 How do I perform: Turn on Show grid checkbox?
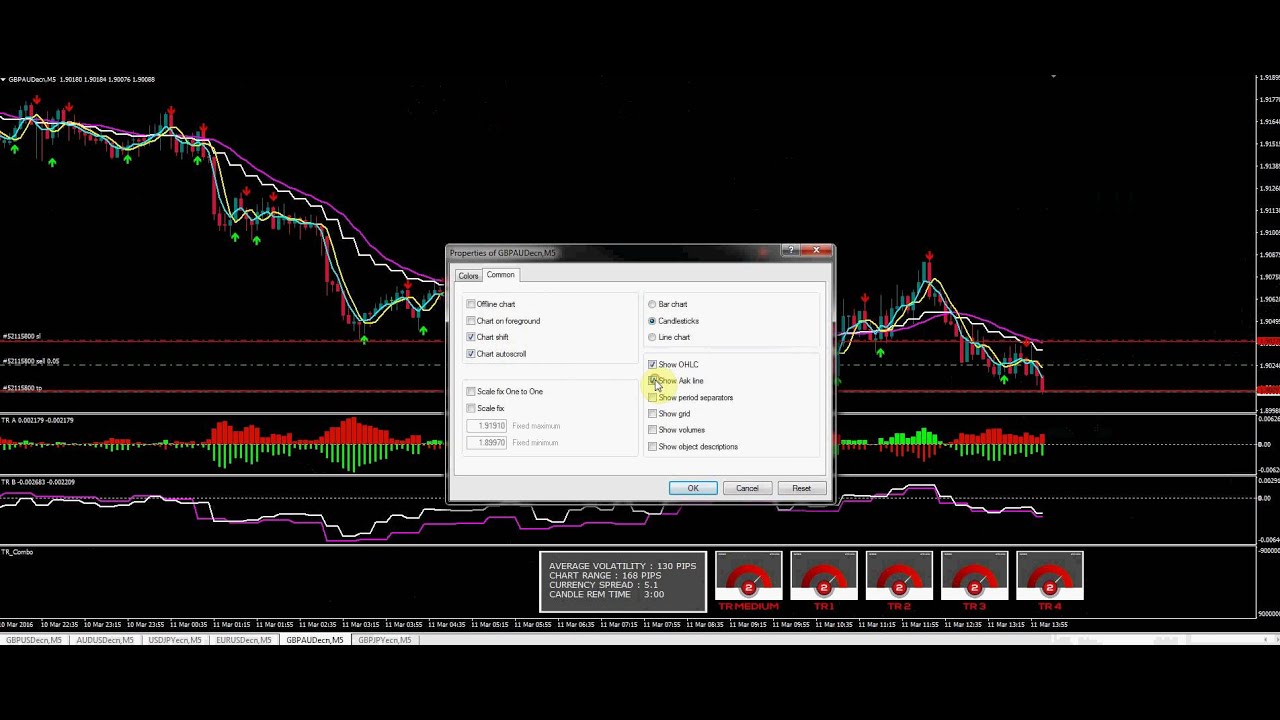coord(653,414)
